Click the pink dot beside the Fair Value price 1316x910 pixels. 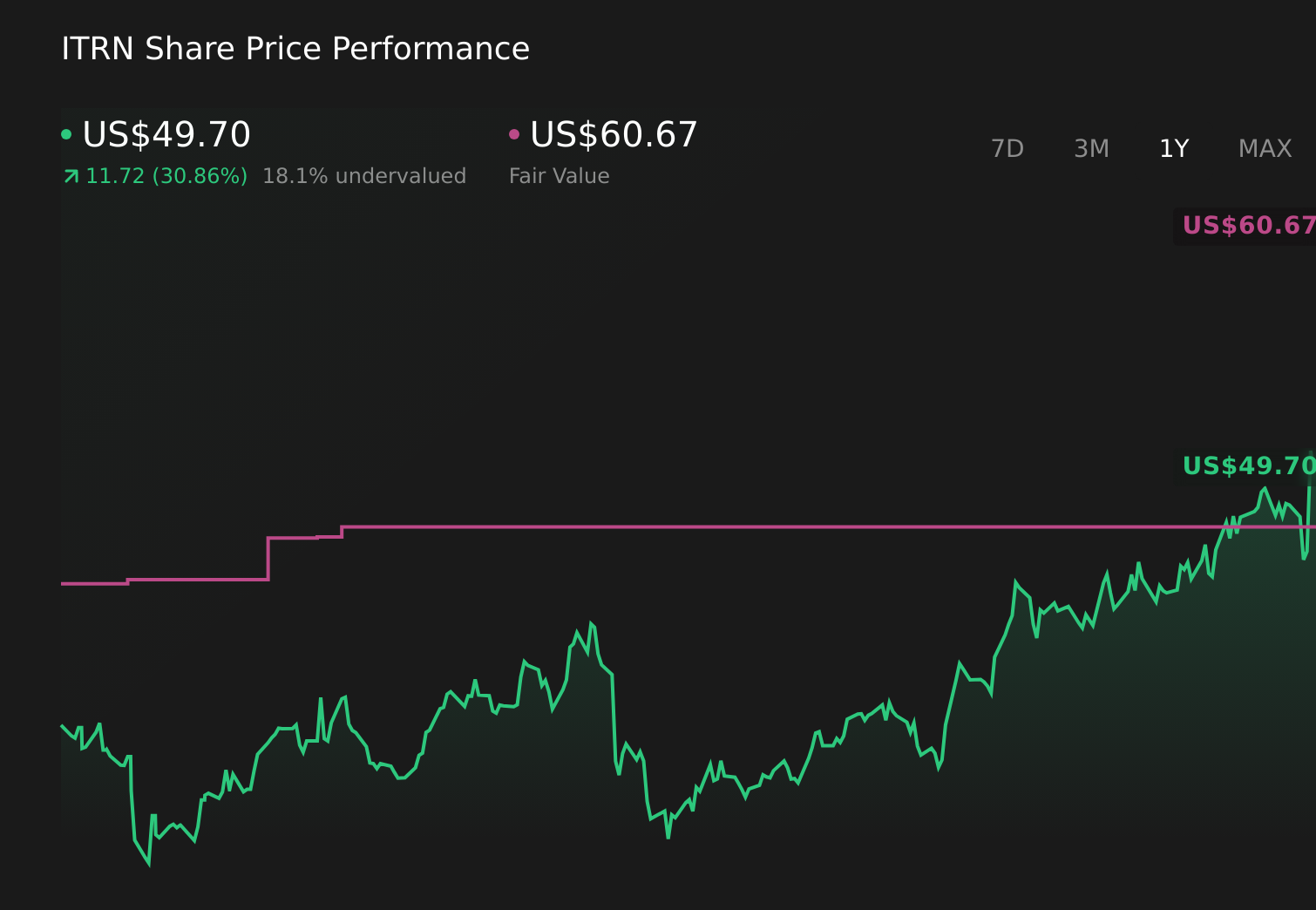click(513, 132)
